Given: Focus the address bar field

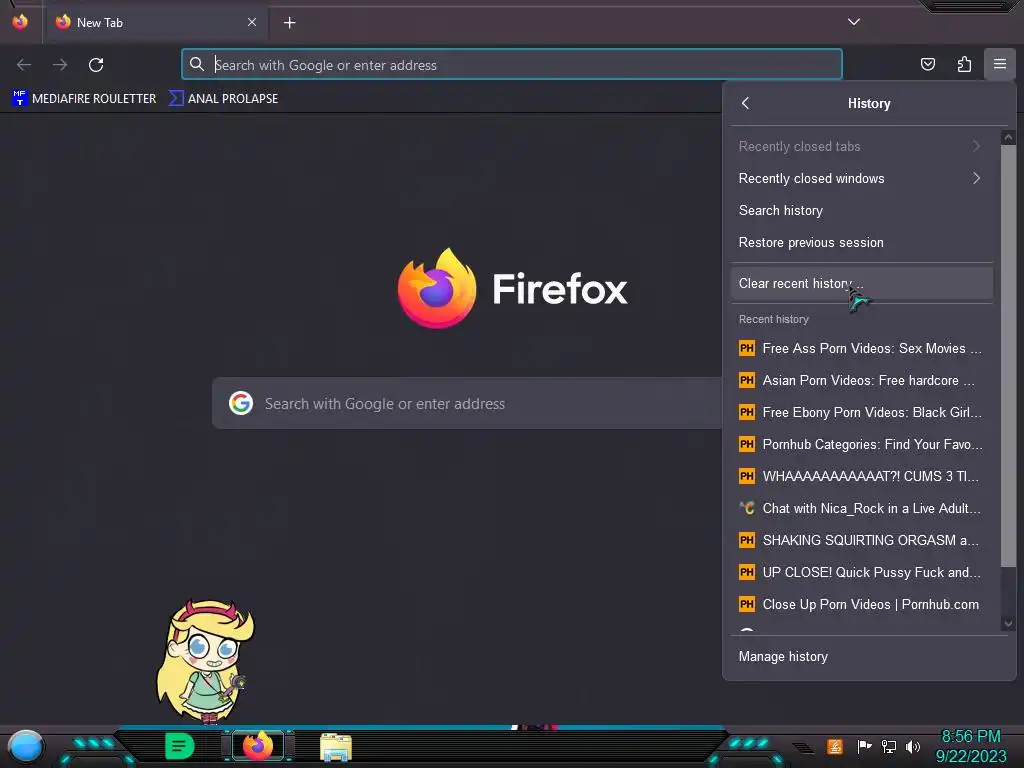Looking at the screenshot, I should tap(512, 65).
